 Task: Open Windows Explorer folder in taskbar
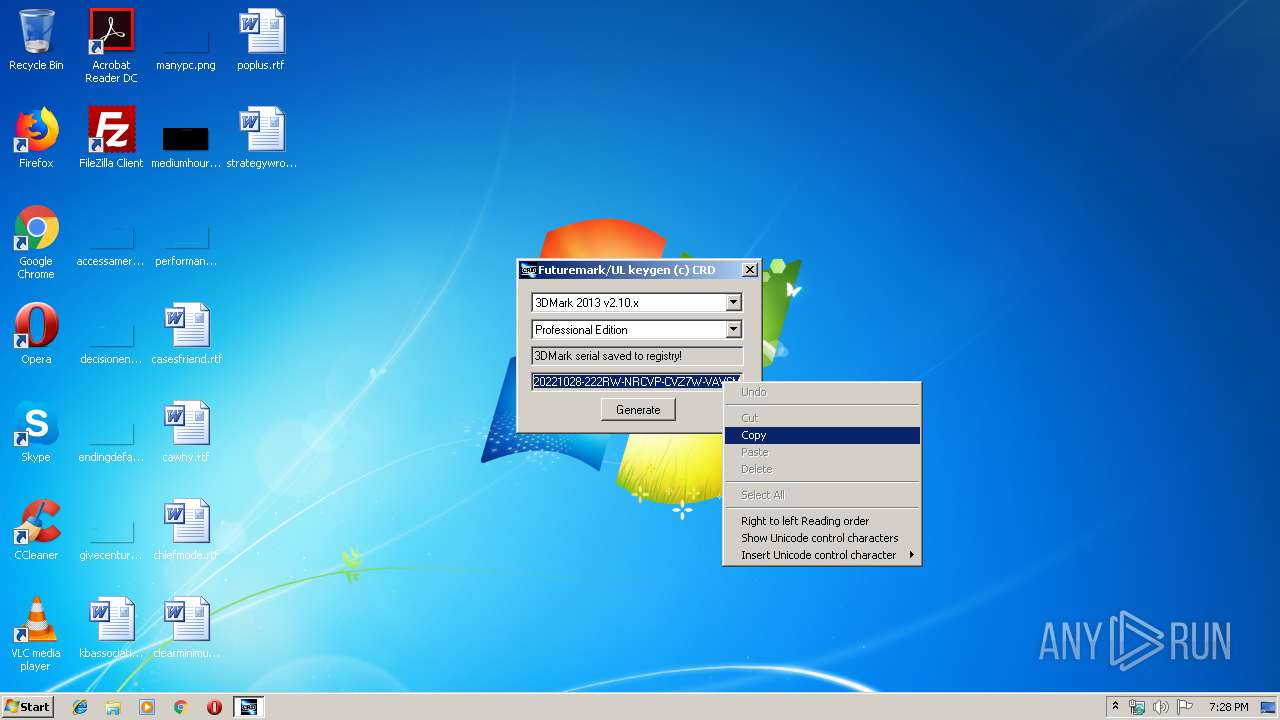113,707
